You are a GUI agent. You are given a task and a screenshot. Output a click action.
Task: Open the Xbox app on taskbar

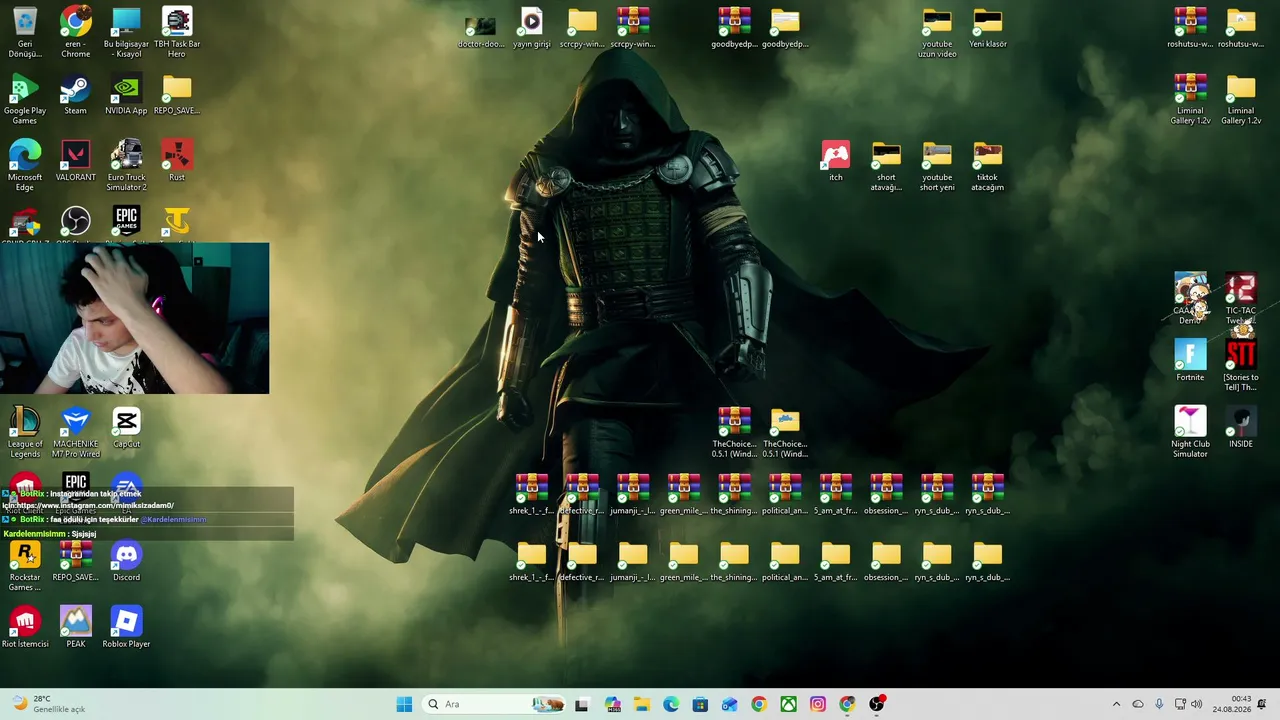[789, 704]
